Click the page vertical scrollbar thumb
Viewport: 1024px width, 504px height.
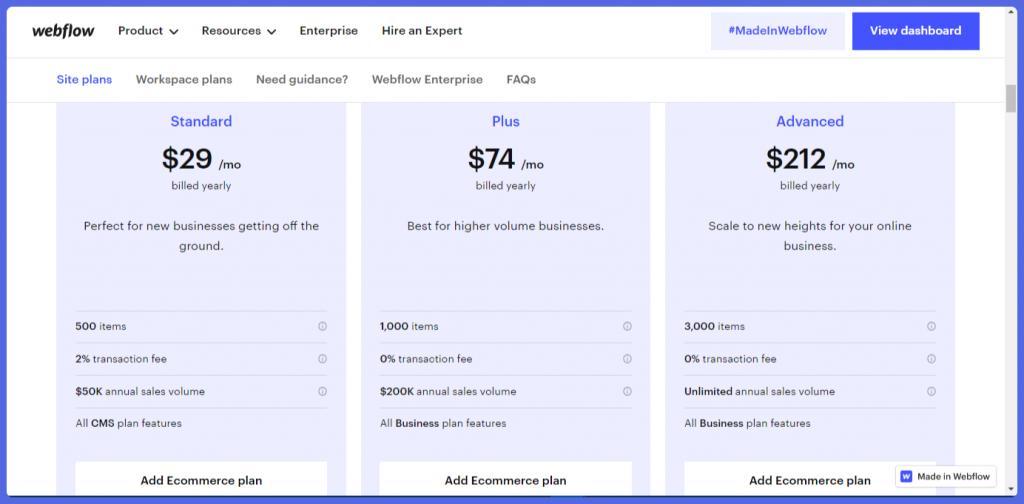pos(1011,99)
